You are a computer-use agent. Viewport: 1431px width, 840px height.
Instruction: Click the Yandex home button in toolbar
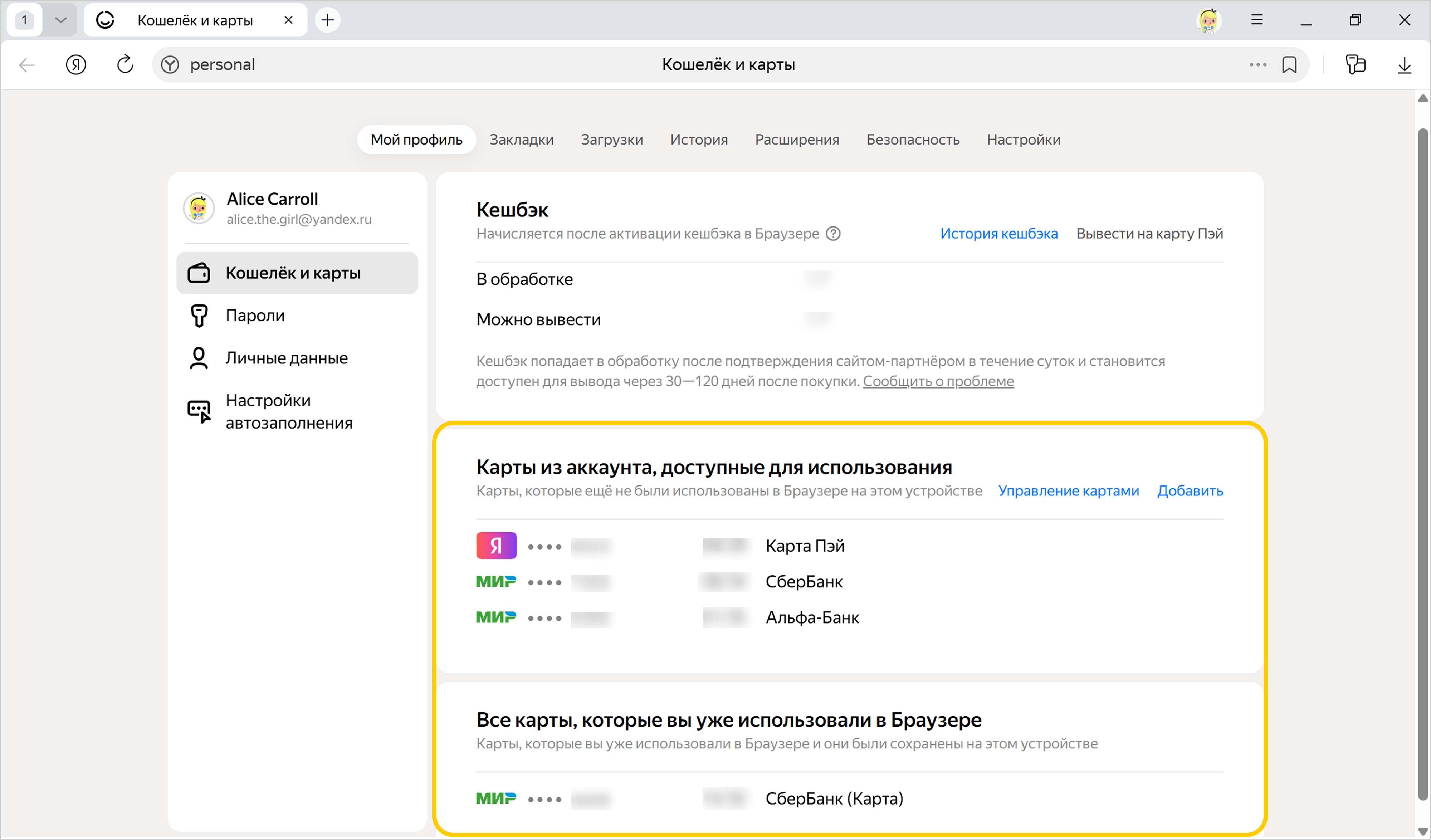tap(75, 65)
